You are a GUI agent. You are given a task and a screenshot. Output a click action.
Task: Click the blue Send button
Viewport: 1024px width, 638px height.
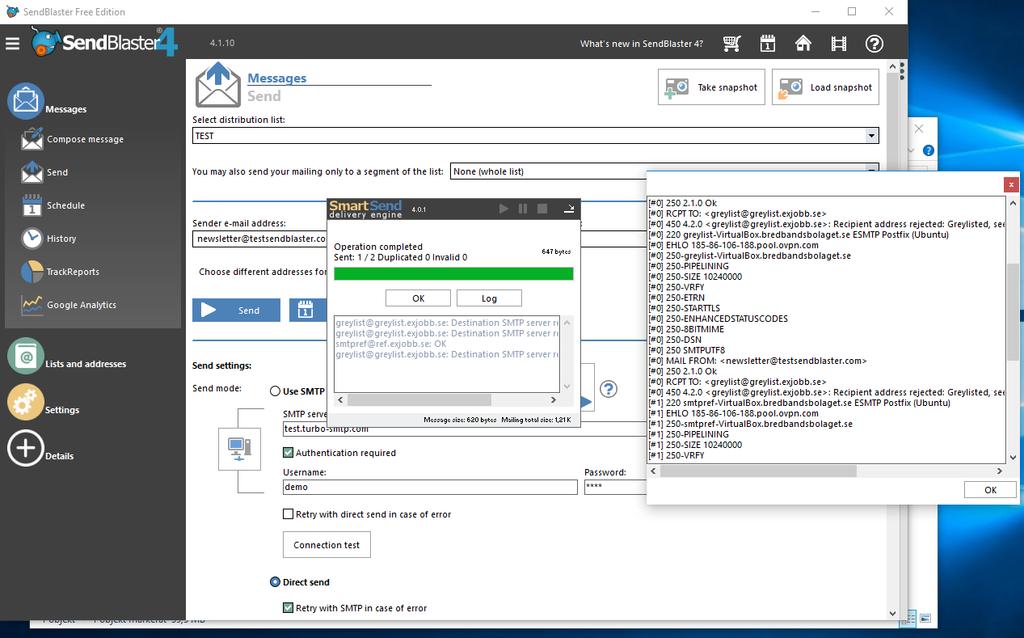pos(236,310)
